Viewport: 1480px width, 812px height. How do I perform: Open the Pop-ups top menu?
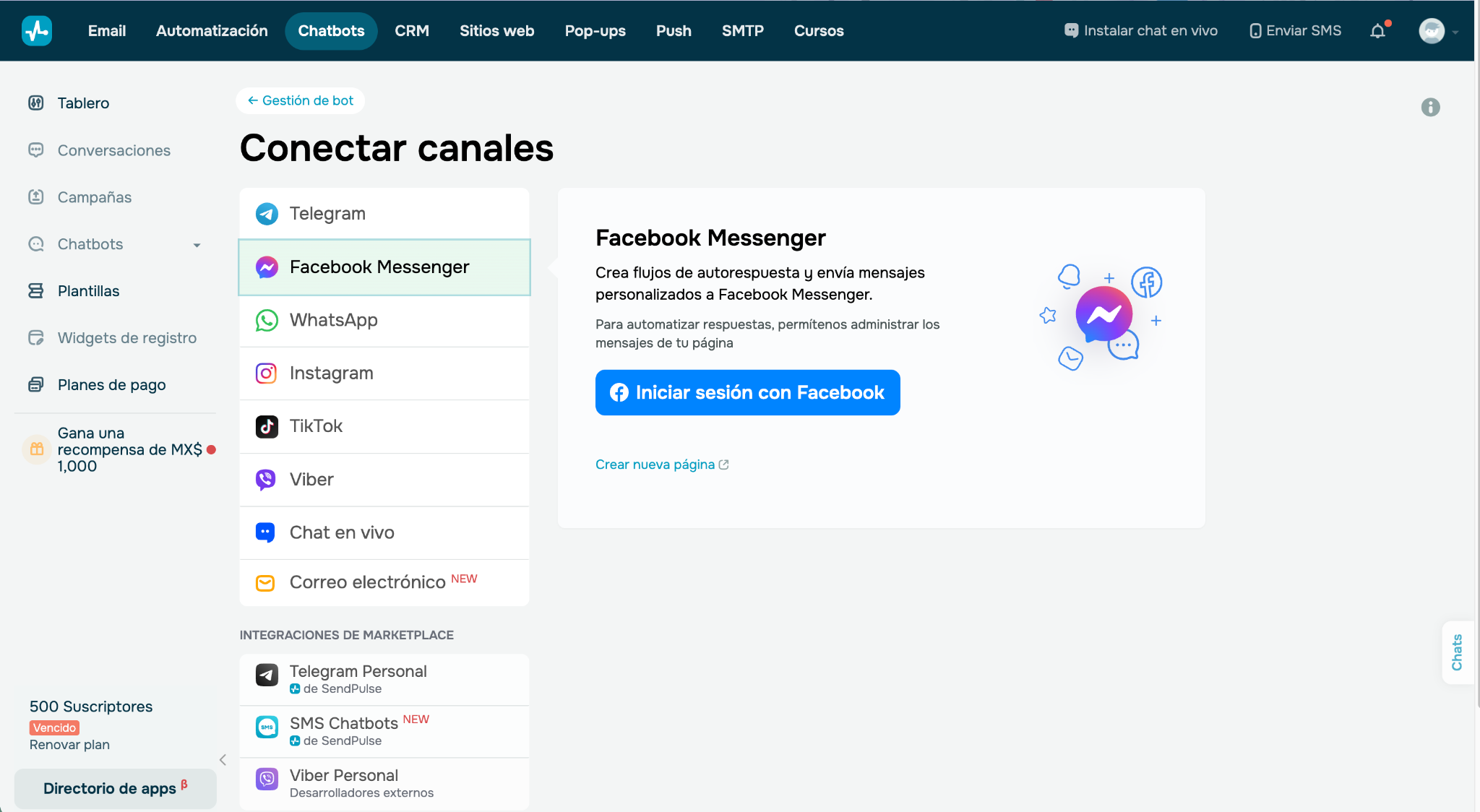click(x=595, y=30)
